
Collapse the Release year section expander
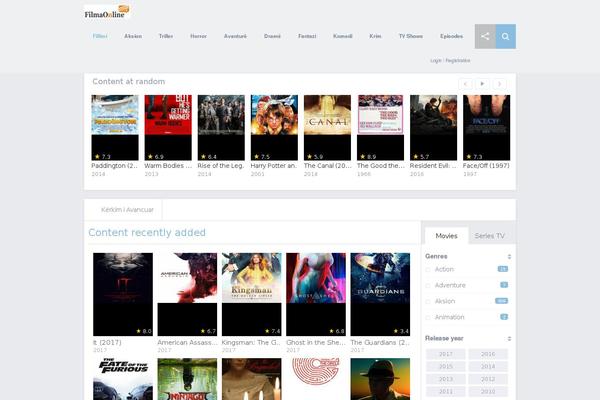[x=509, y=339]
